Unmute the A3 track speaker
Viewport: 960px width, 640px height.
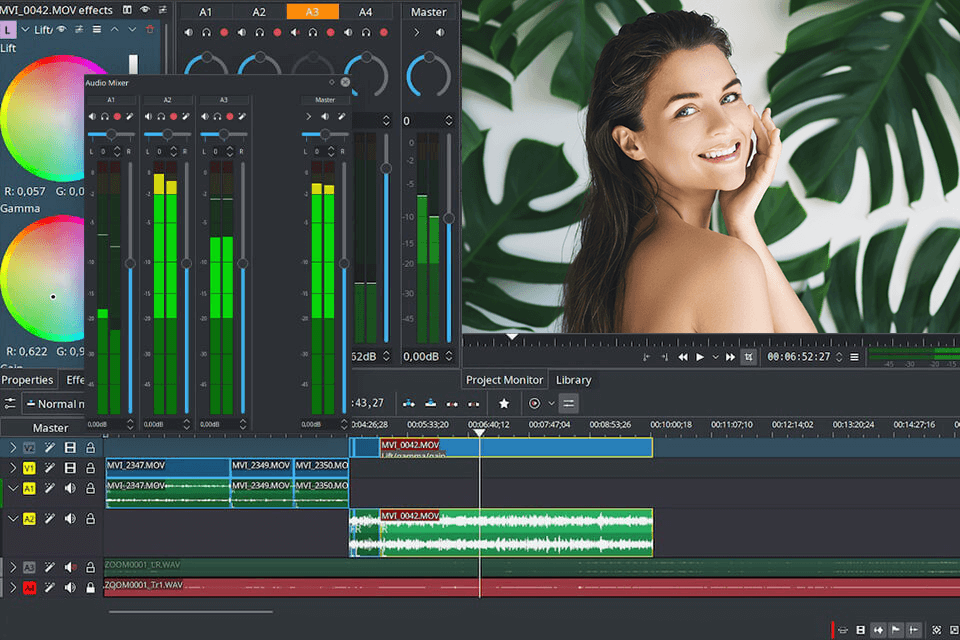pos(70,568)
